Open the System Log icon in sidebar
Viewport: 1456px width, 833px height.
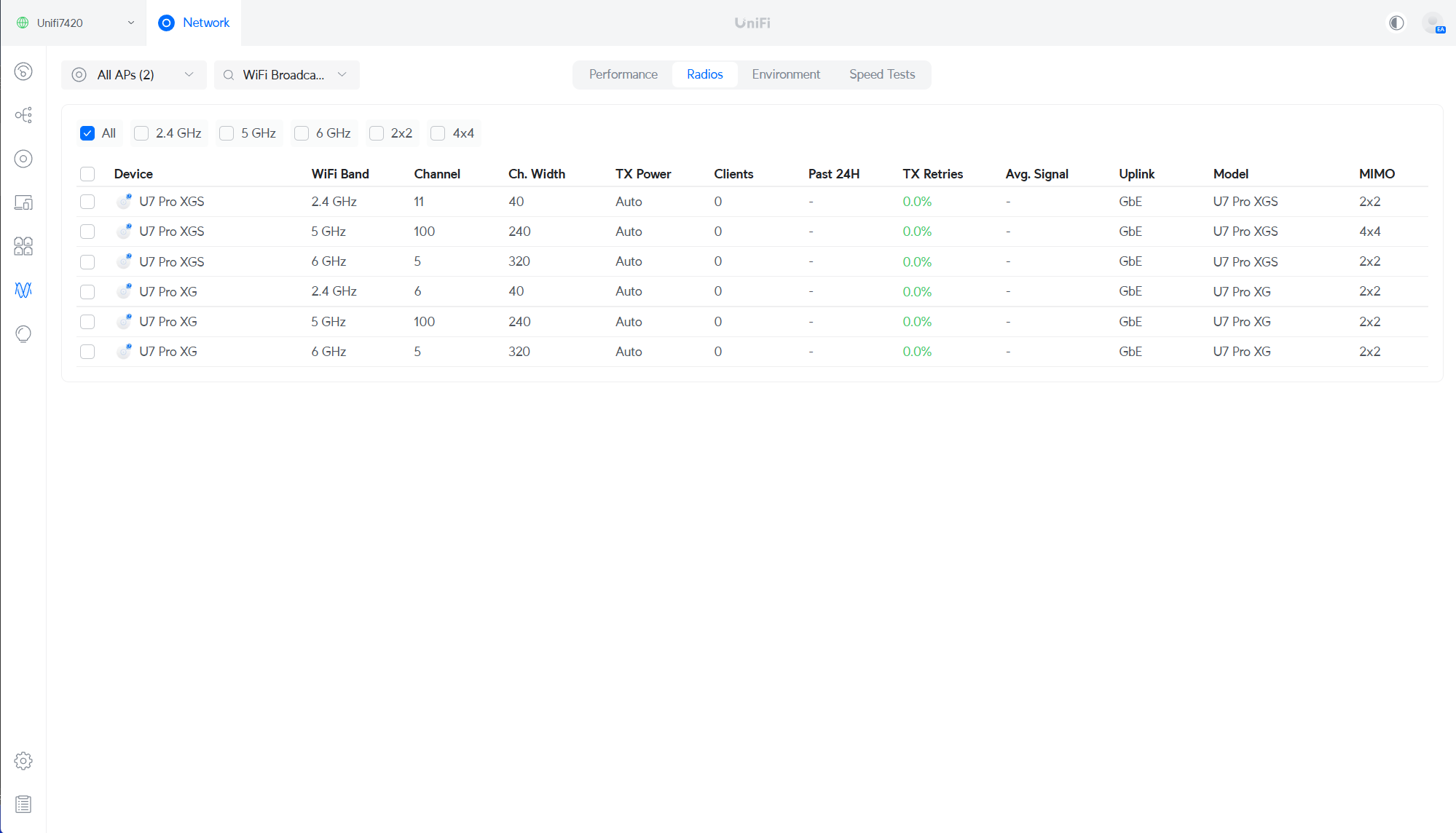pyautogui.click(x=23, y=805)
